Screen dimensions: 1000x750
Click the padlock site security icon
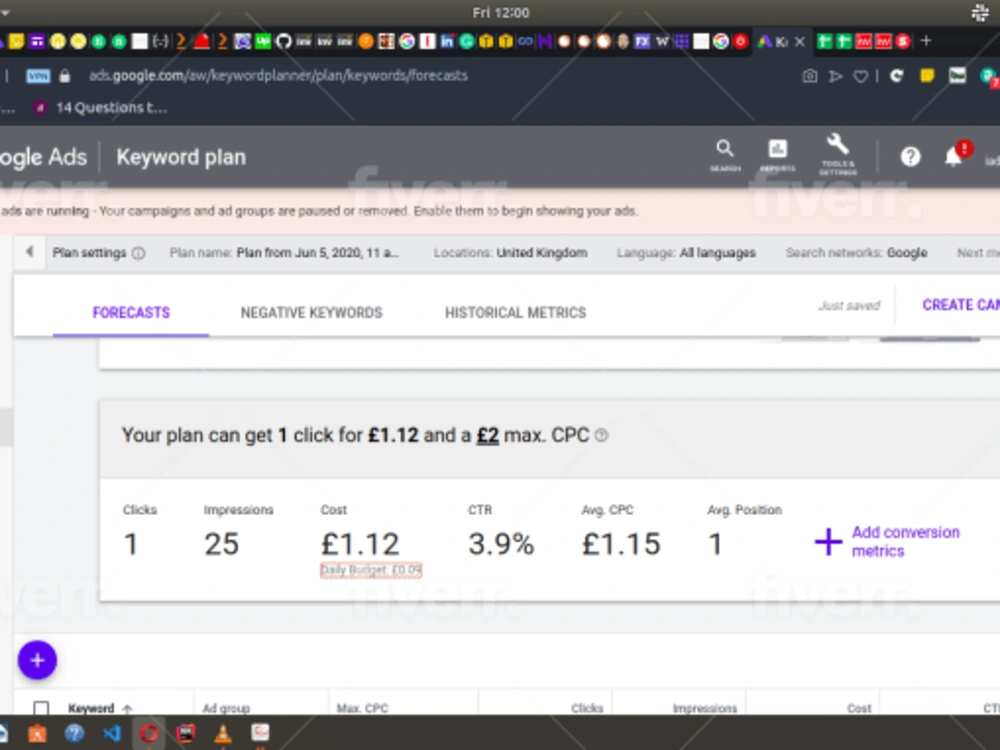[64, 76]
